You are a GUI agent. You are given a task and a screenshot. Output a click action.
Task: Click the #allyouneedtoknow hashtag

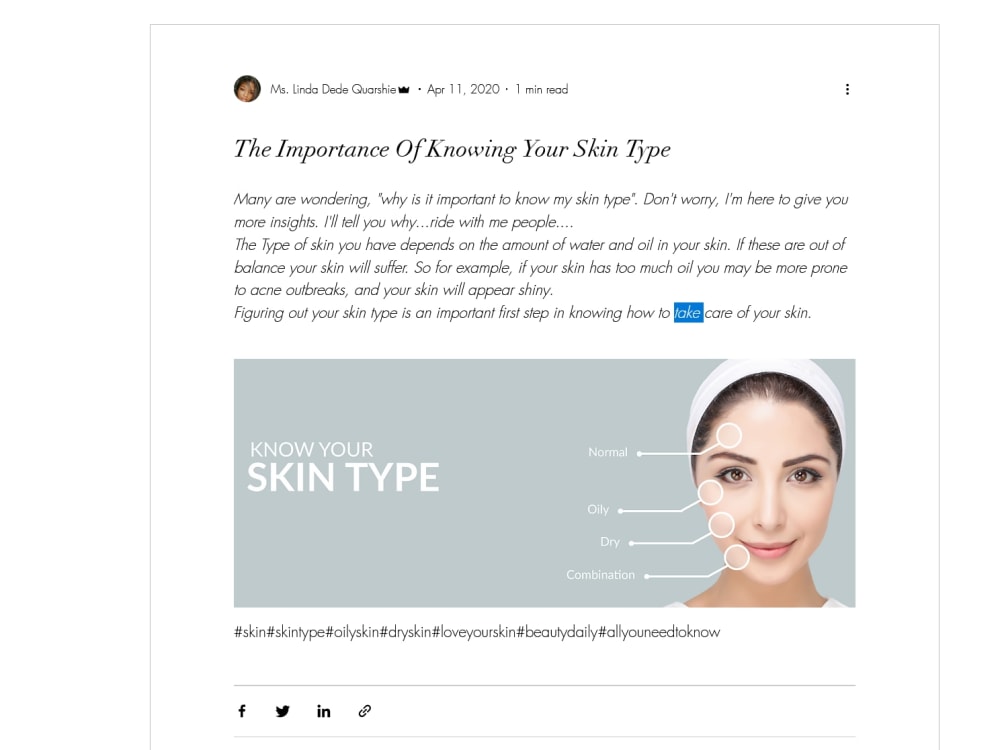(x=659, y=632)
